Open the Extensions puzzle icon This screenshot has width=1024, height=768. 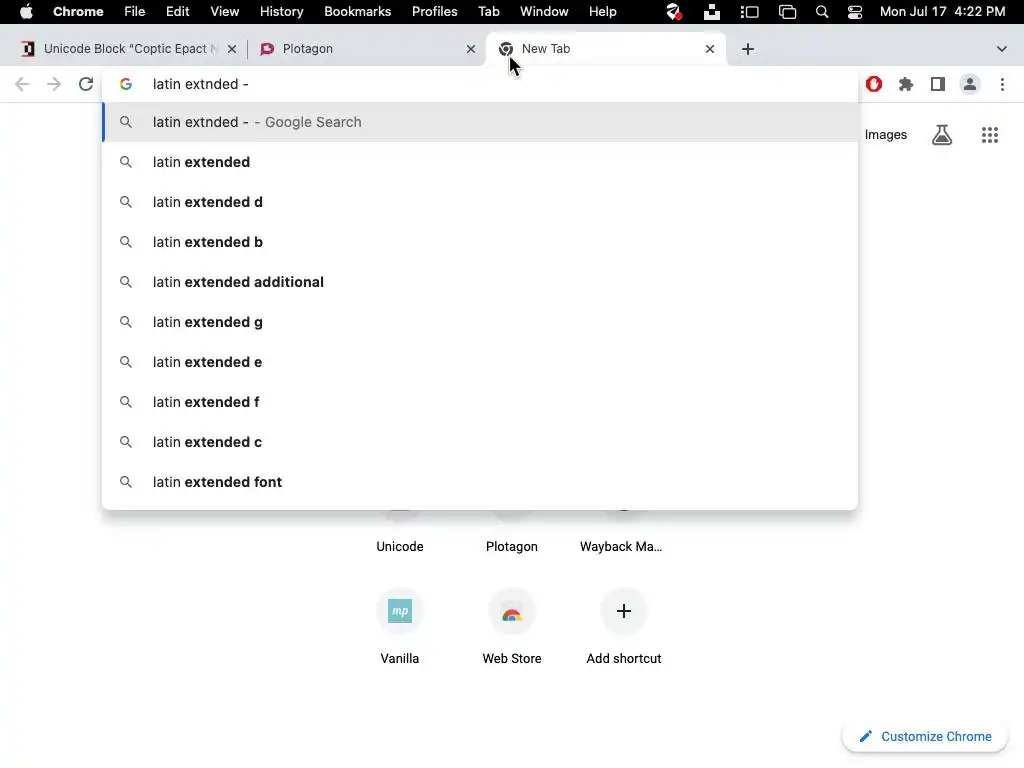click(x=906, y=84)
